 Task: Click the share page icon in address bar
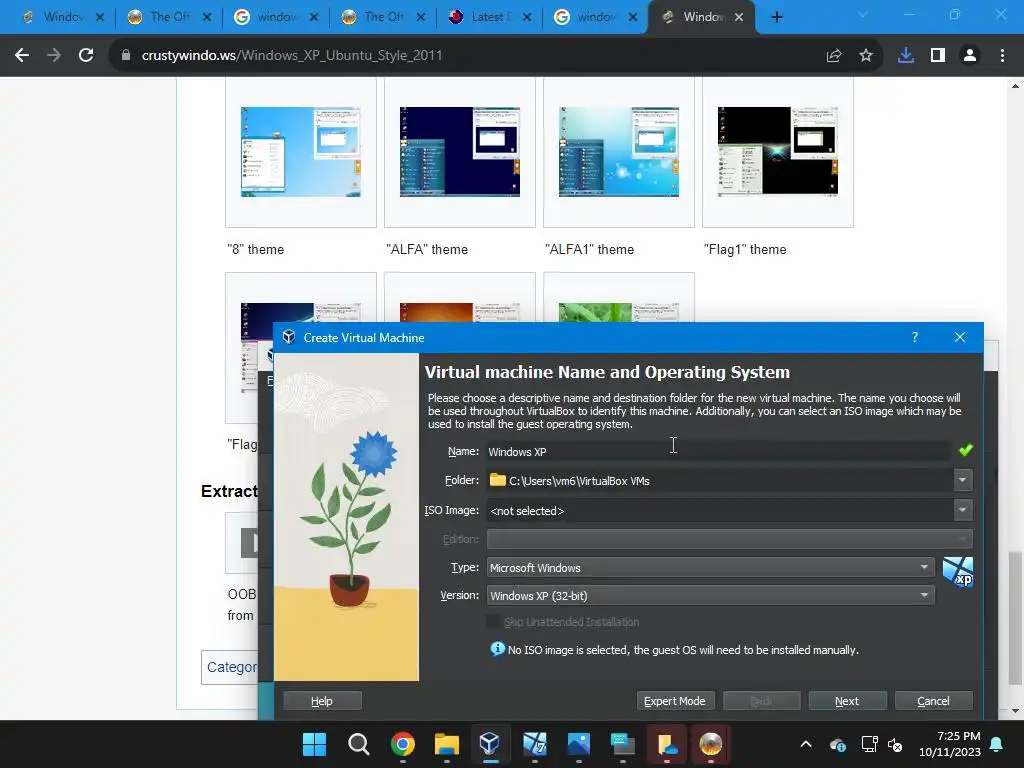point(833,56)
